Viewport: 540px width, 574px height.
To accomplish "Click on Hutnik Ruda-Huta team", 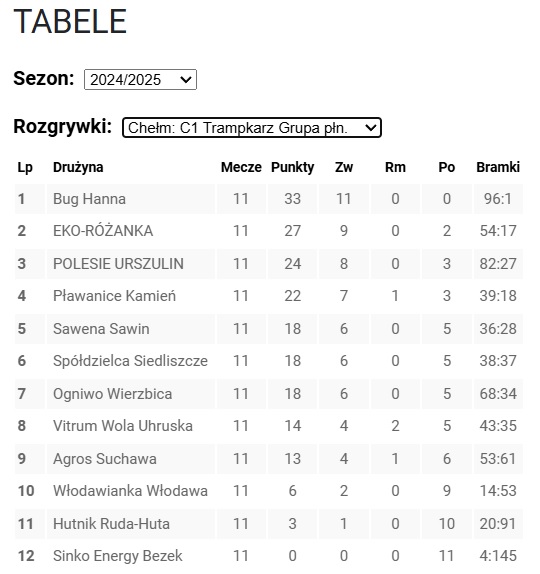I will [111, 524].
